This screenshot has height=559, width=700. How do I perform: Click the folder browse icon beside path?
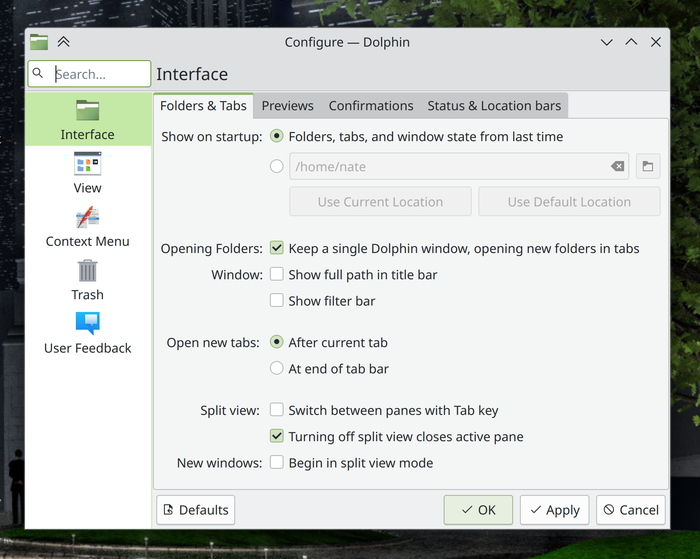click(647, 166)
